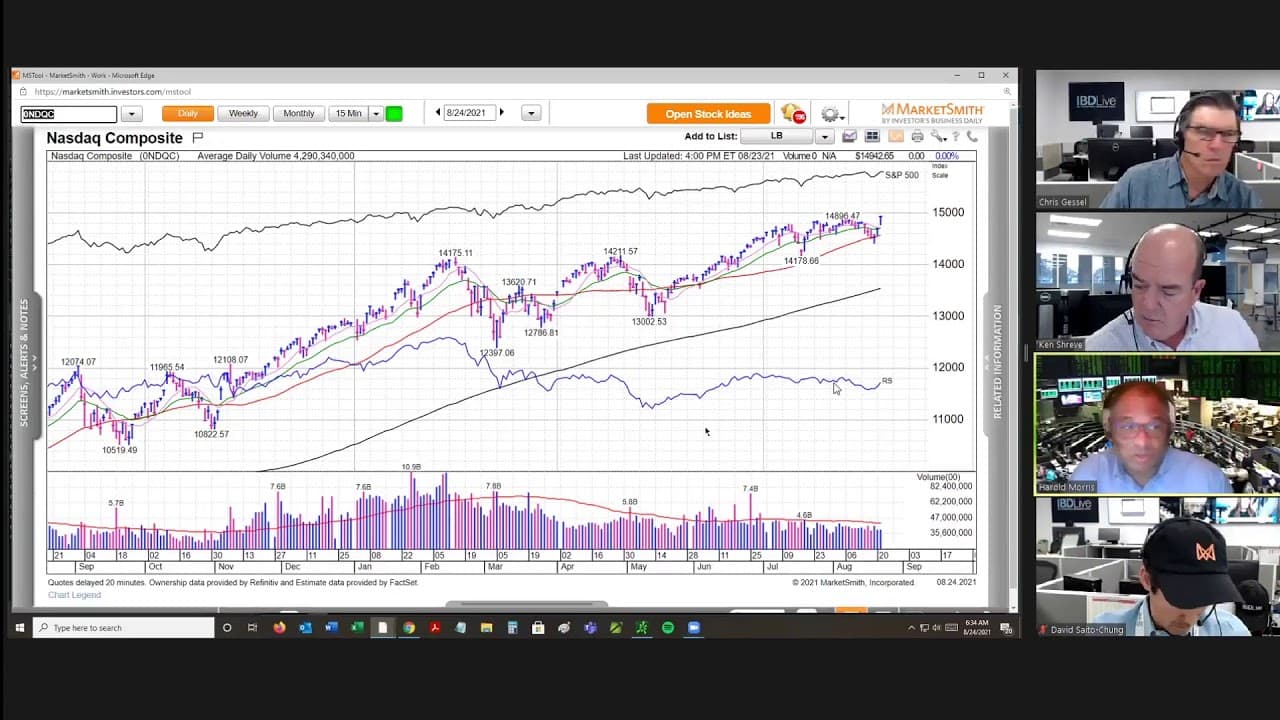
Task: Open the Chart Legend link
Action: point(74,595)
